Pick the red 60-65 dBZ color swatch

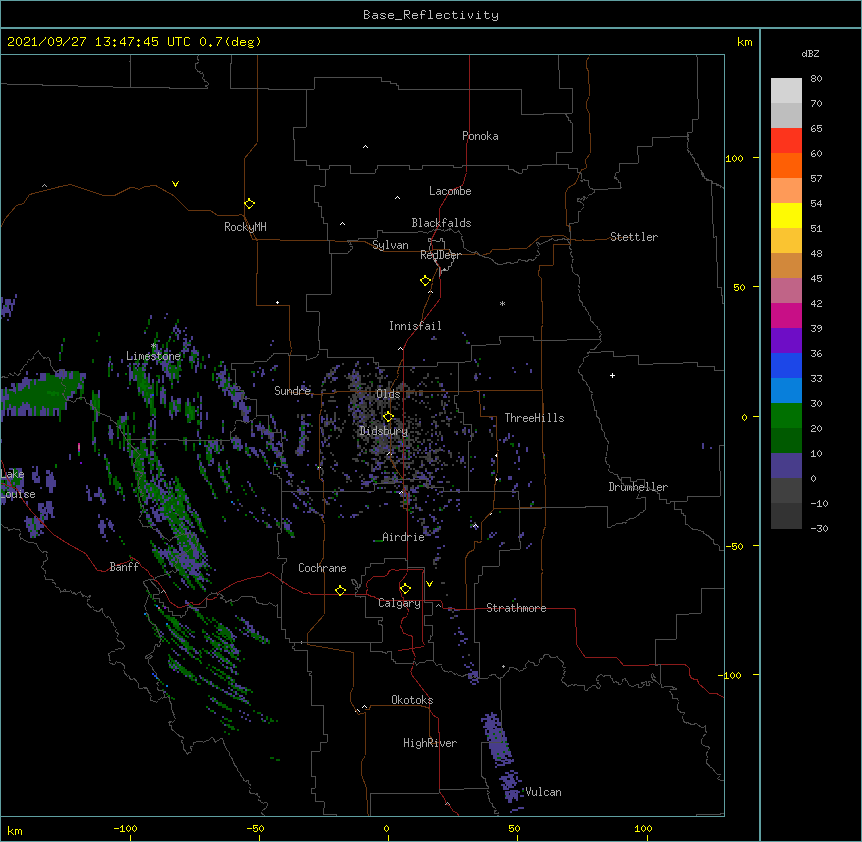click(x=786, y=141)
